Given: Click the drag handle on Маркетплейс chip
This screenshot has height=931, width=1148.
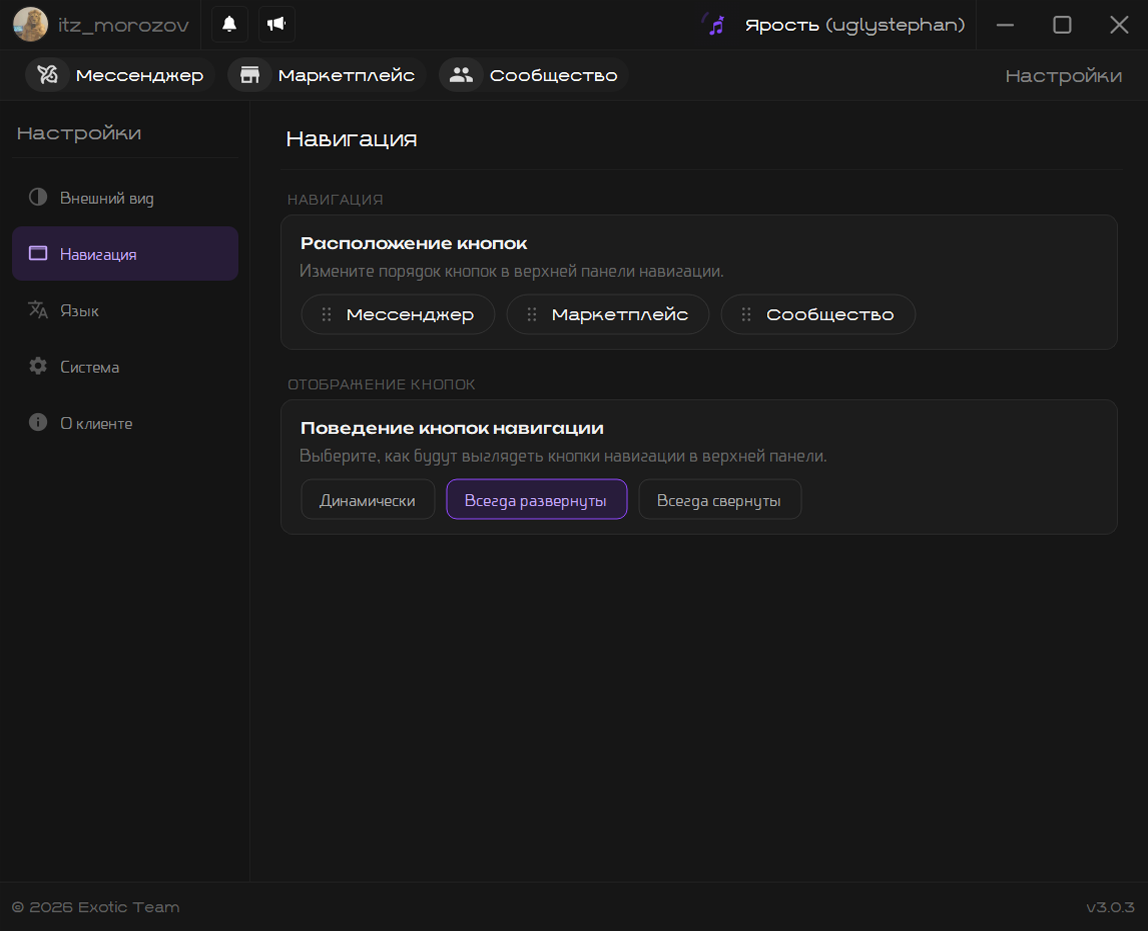Looking at the screenshot, I should (x=532, y=315).
